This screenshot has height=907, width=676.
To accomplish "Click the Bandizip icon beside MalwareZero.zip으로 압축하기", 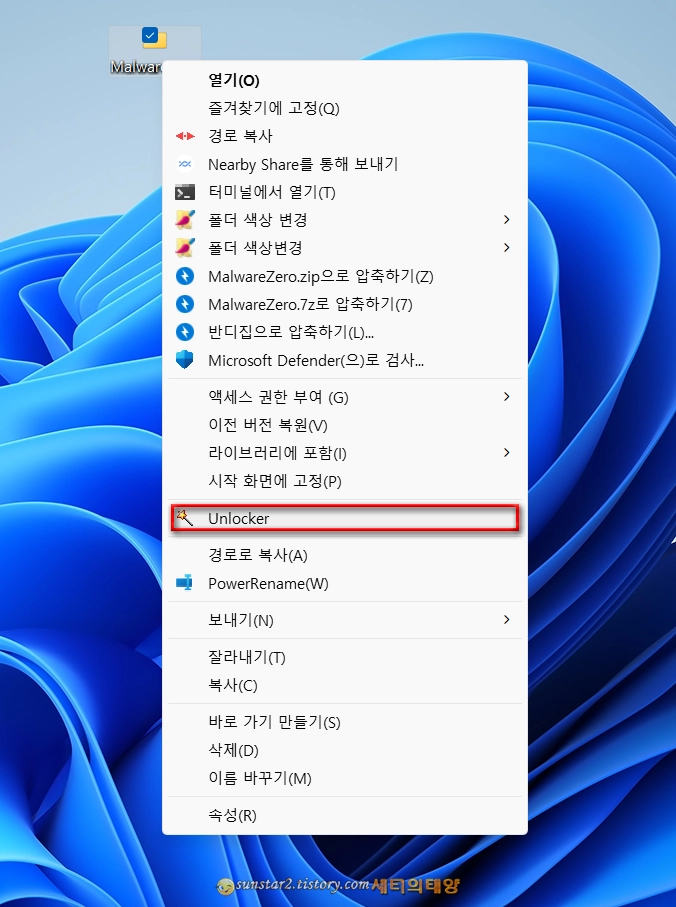I will [185, 276].
